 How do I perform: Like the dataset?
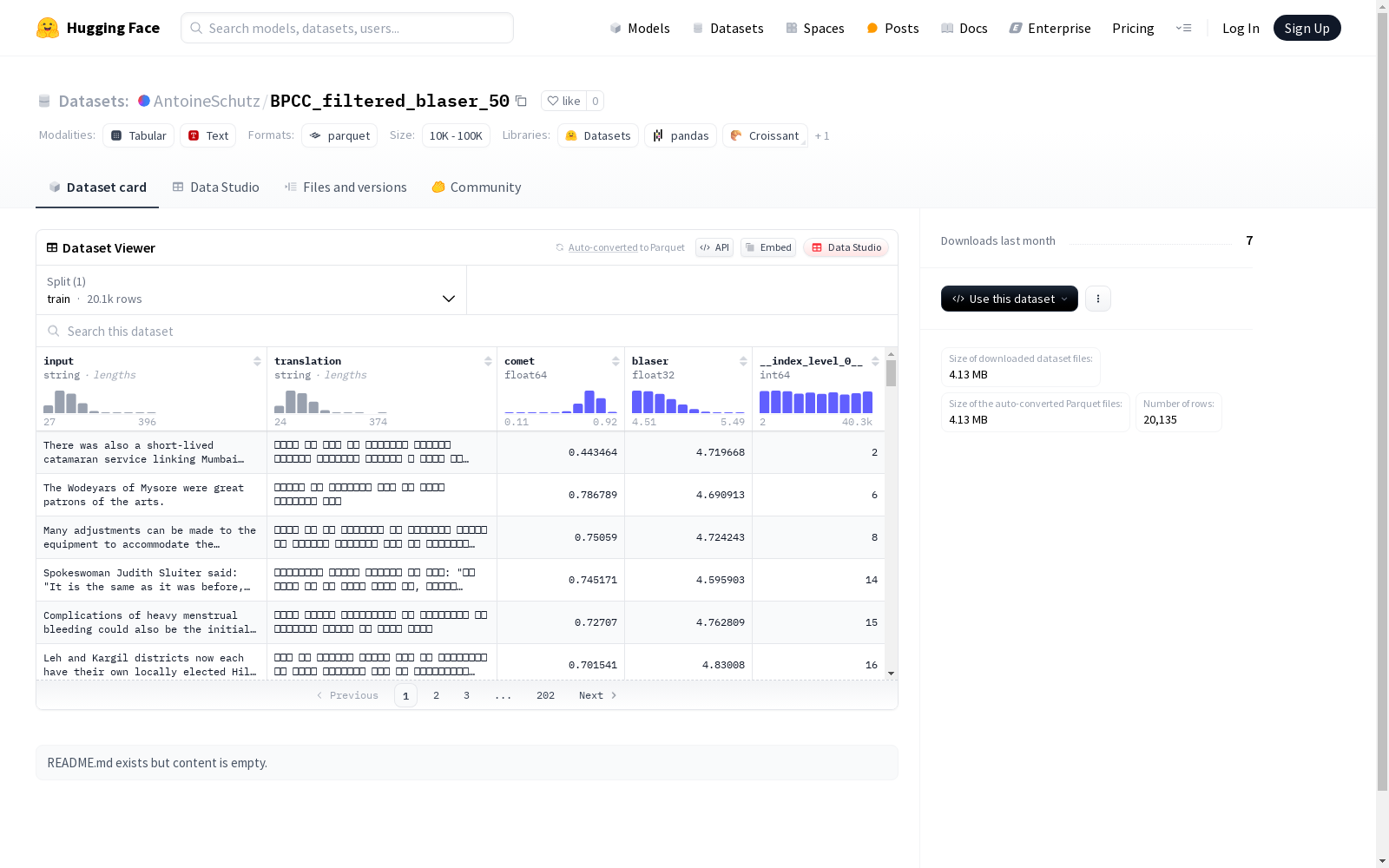563,101
